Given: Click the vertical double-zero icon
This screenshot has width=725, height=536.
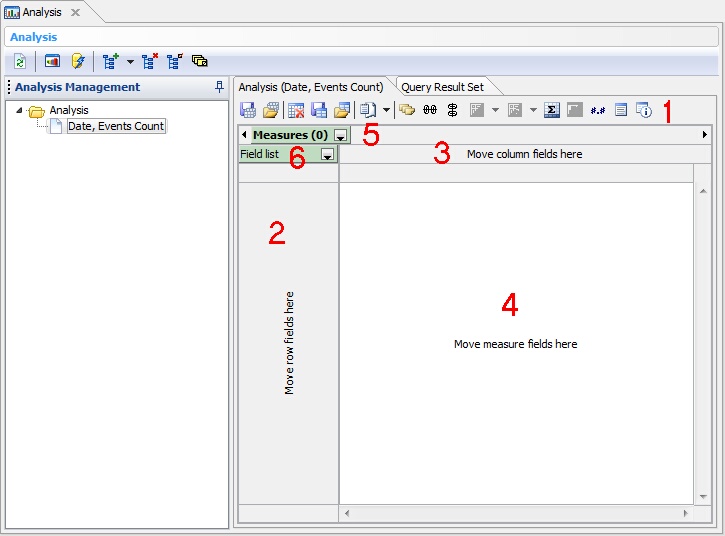Looking at the screenshot, I should pos(453,110).
